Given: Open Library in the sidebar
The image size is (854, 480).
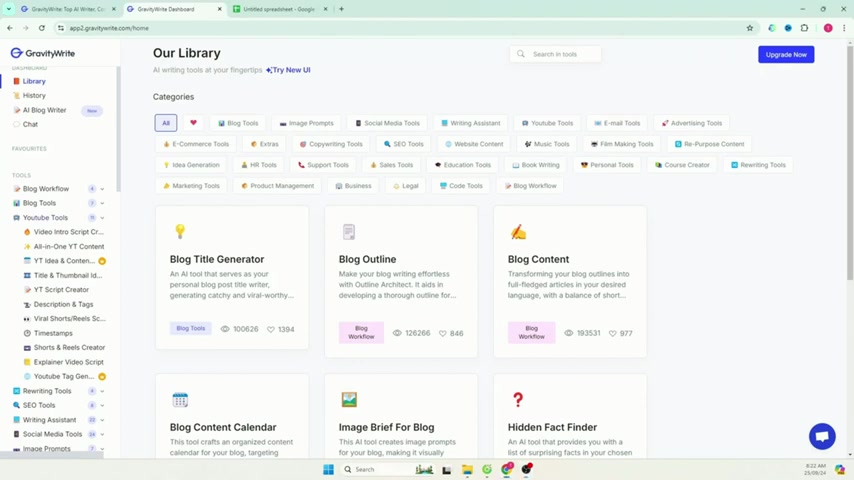Looking at the screenshot, I should 34,81.
